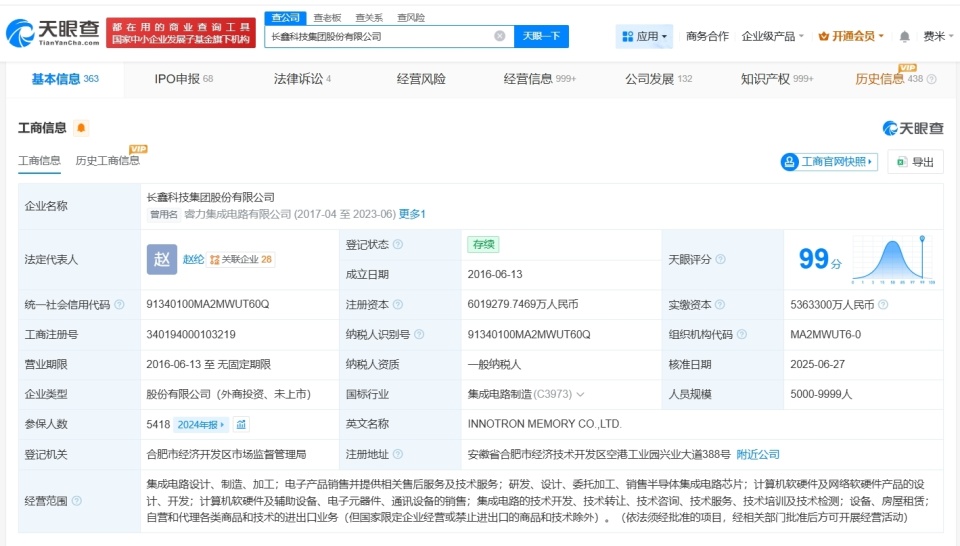Switch to the 查公司 search tab
The height and width of the screenshot is (546, 960).
click(286, 18)
